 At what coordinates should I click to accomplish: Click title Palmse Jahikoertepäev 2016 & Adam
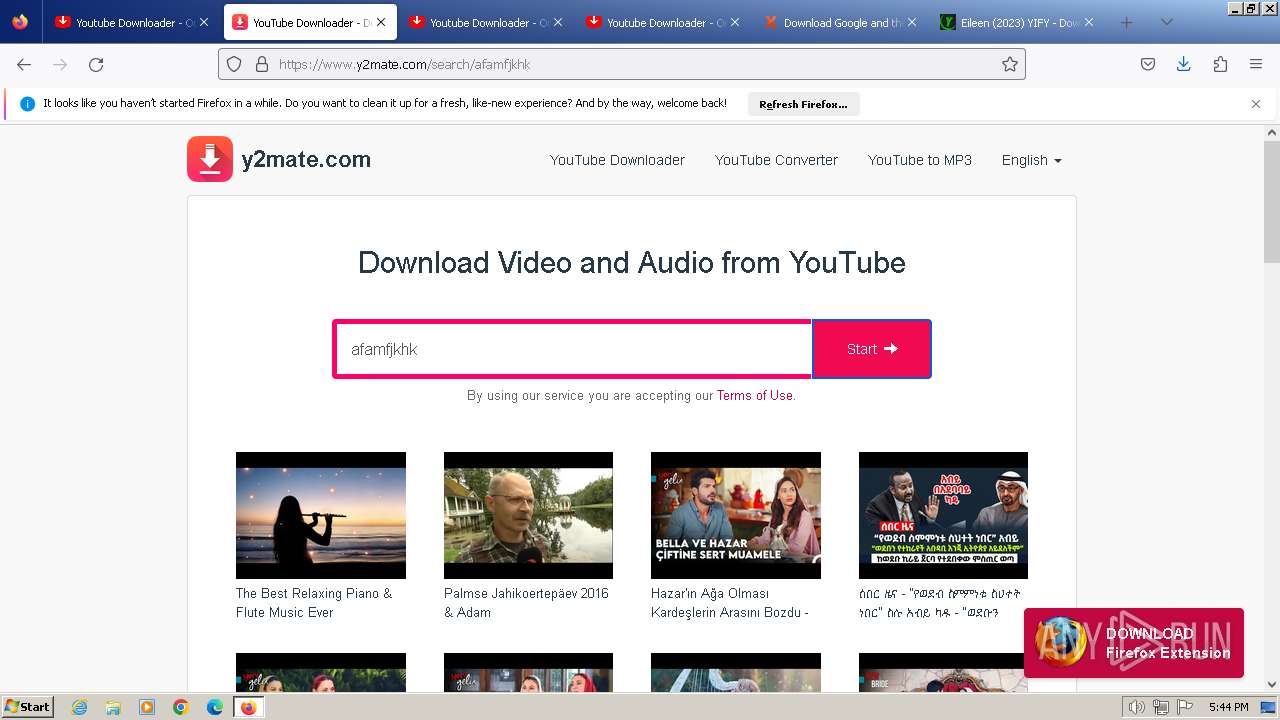tap(526, 603)
